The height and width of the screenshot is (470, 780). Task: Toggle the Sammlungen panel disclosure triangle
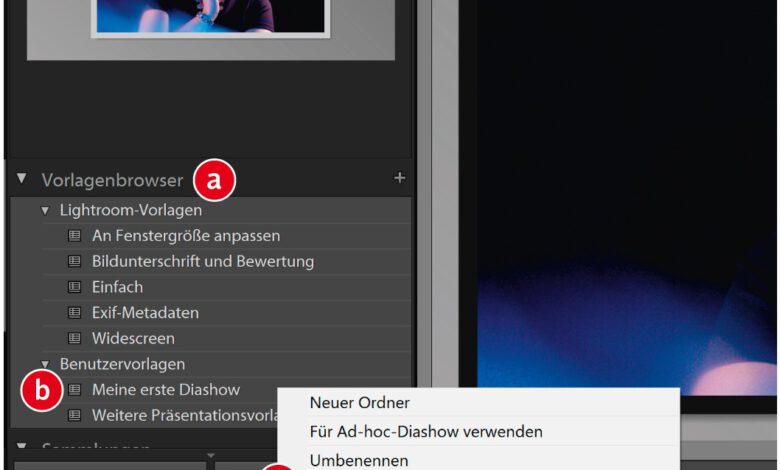coord(21,446)
